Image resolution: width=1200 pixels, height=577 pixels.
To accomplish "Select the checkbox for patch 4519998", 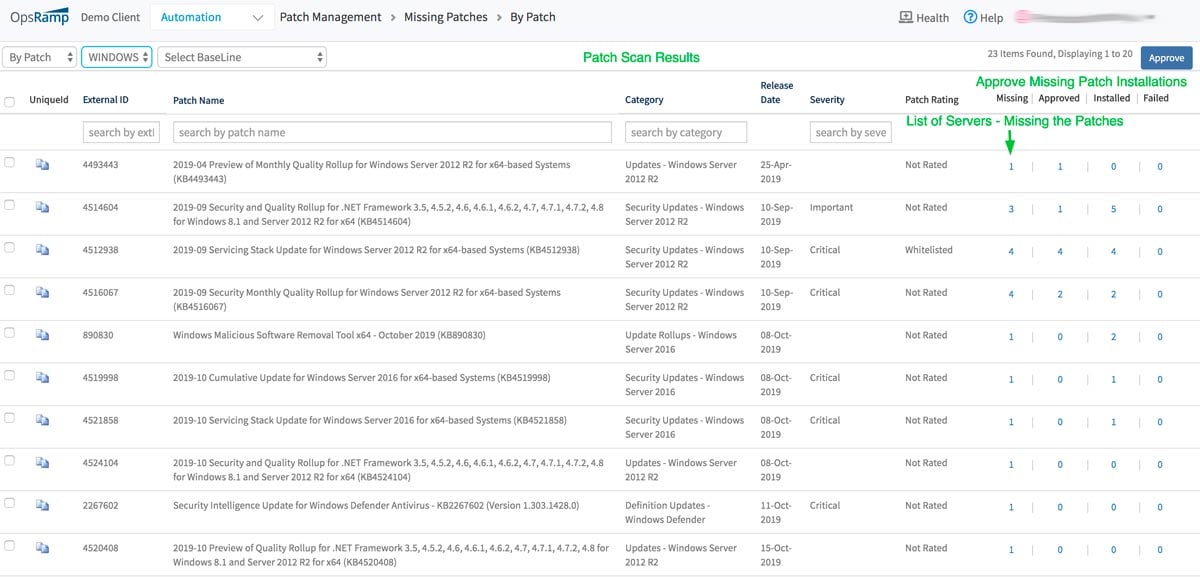I will [x=9, y=375].
